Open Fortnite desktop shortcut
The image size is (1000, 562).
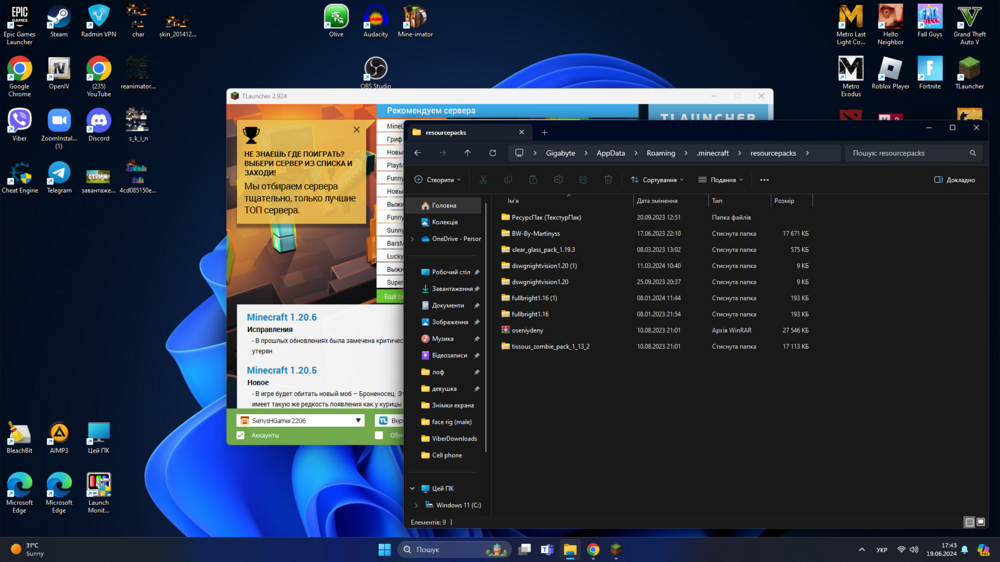(930, 73)
